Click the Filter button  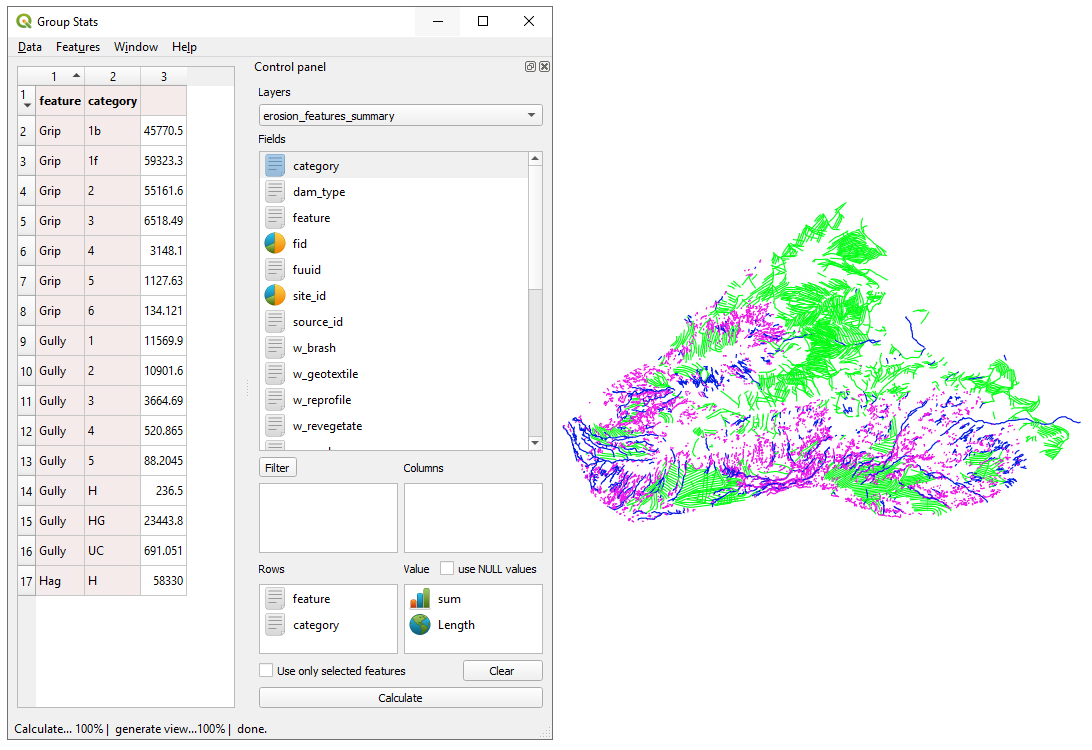(277, 468)
